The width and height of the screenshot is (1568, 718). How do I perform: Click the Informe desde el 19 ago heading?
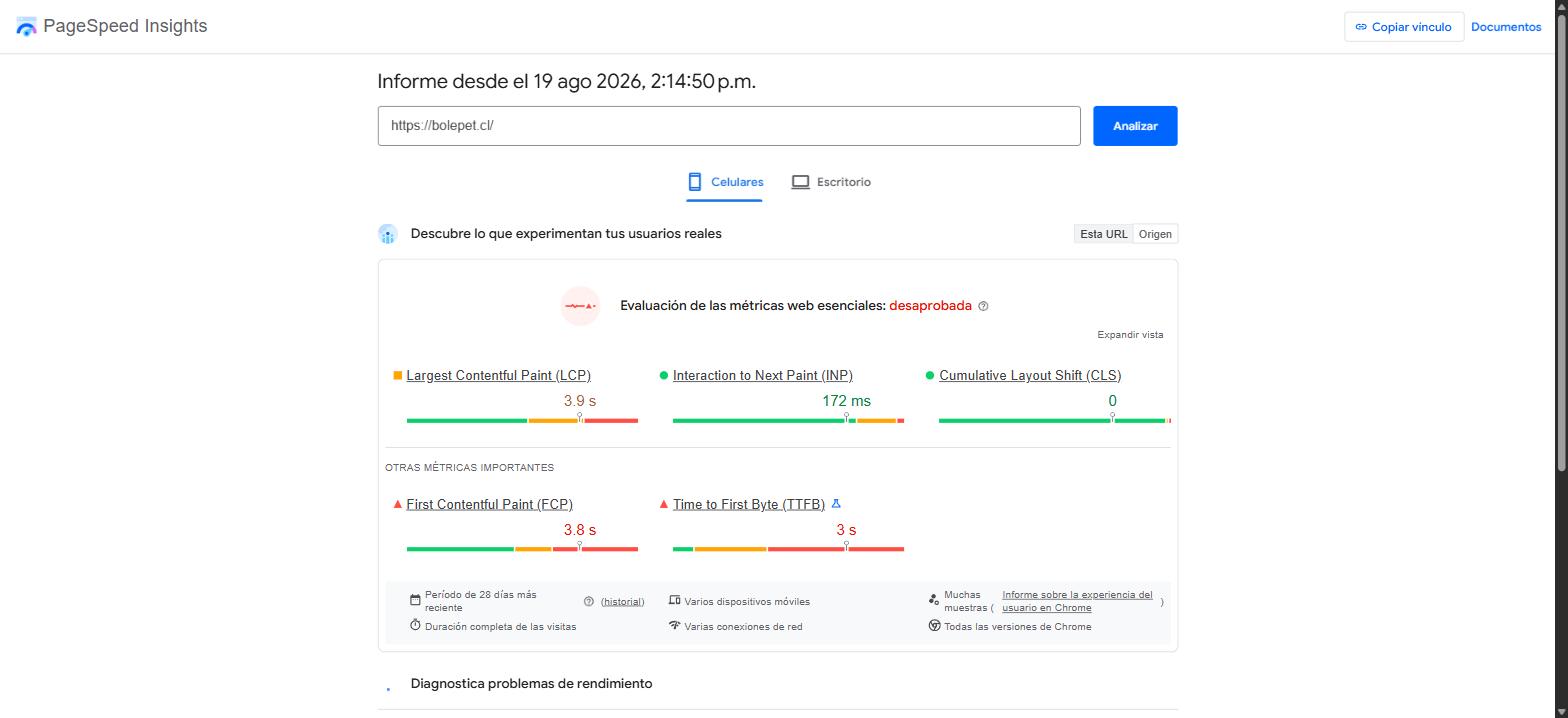(566, 82)
